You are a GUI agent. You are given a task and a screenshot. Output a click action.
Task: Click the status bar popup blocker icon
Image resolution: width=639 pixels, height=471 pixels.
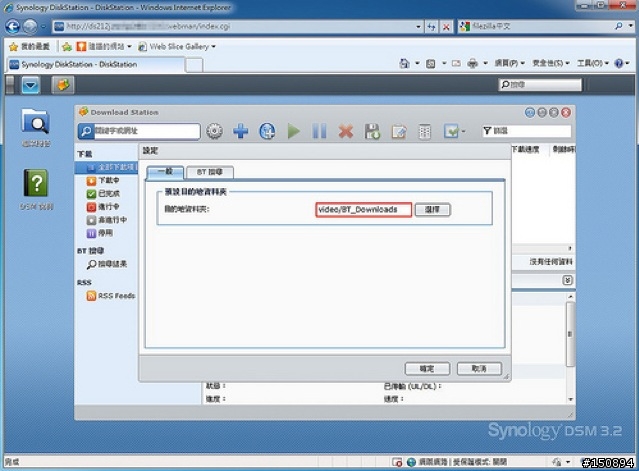pos(397,462)
